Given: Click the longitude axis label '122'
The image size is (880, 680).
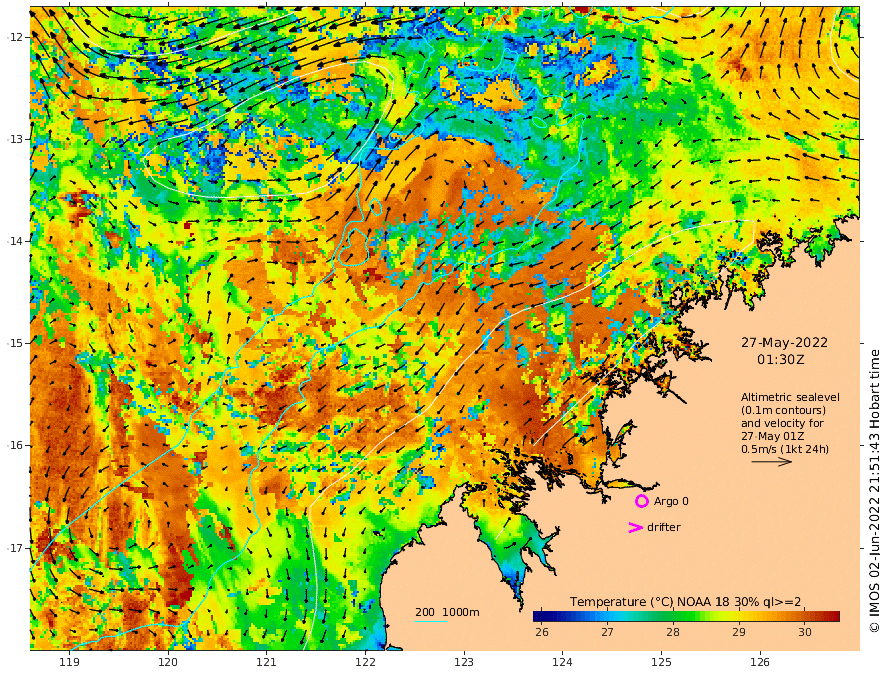Looking at the screenshot, I should (365, 663).
